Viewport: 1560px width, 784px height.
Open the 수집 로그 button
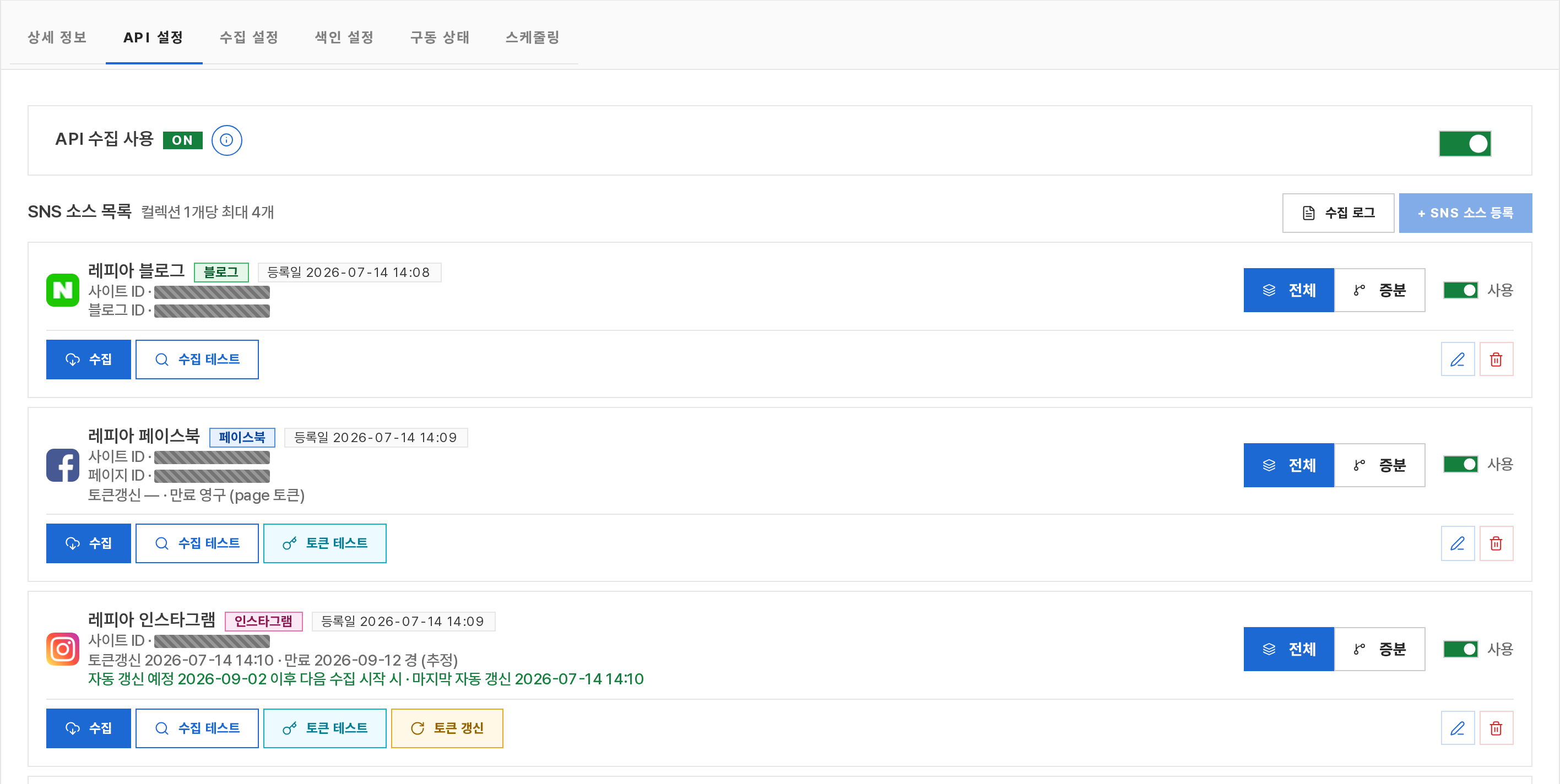[1338, 213]
